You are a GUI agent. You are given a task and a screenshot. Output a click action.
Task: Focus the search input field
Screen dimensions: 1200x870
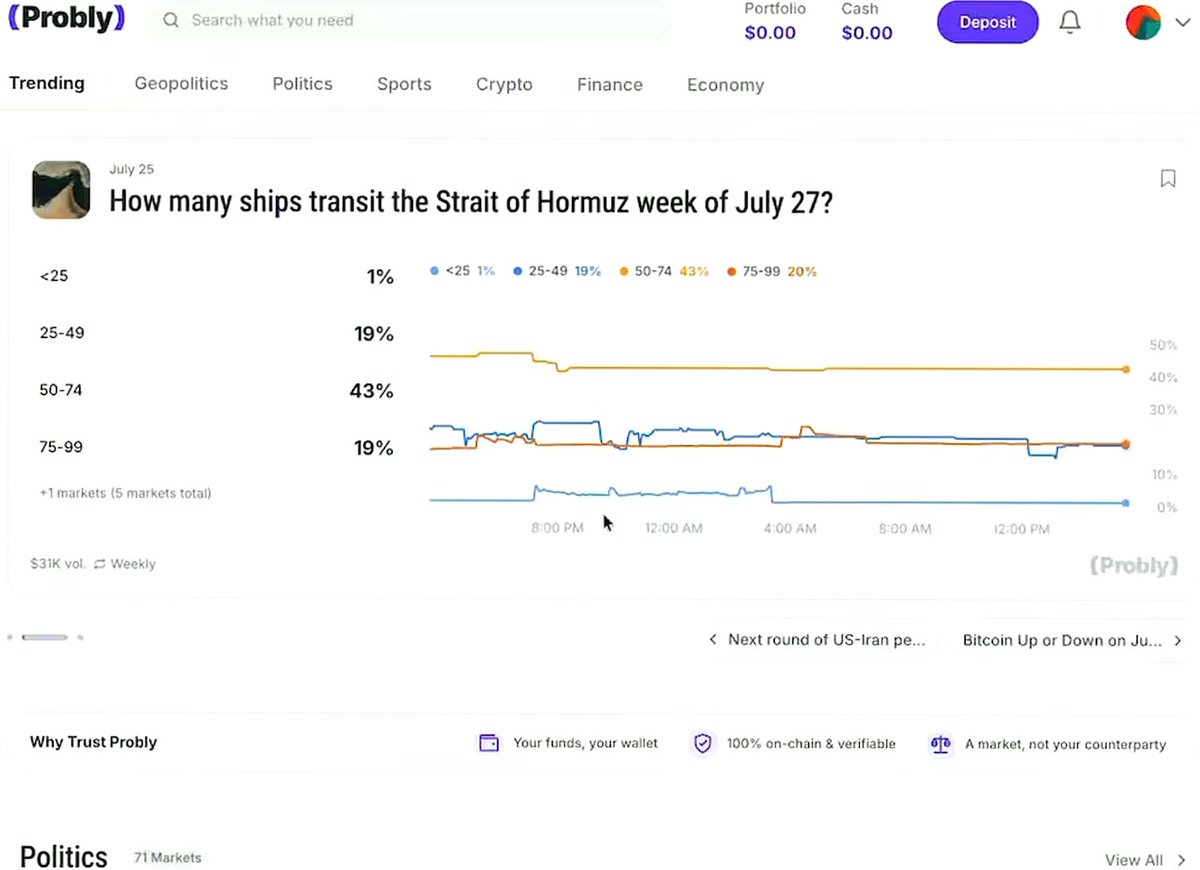(410, 20)
